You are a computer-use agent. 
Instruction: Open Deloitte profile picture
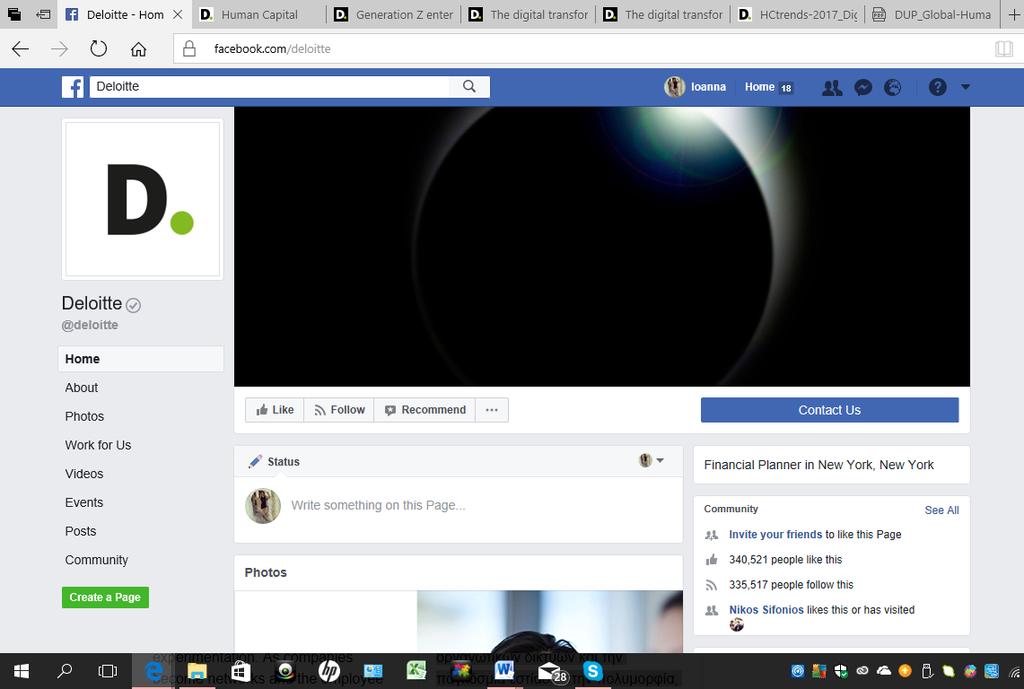point(142,199)
